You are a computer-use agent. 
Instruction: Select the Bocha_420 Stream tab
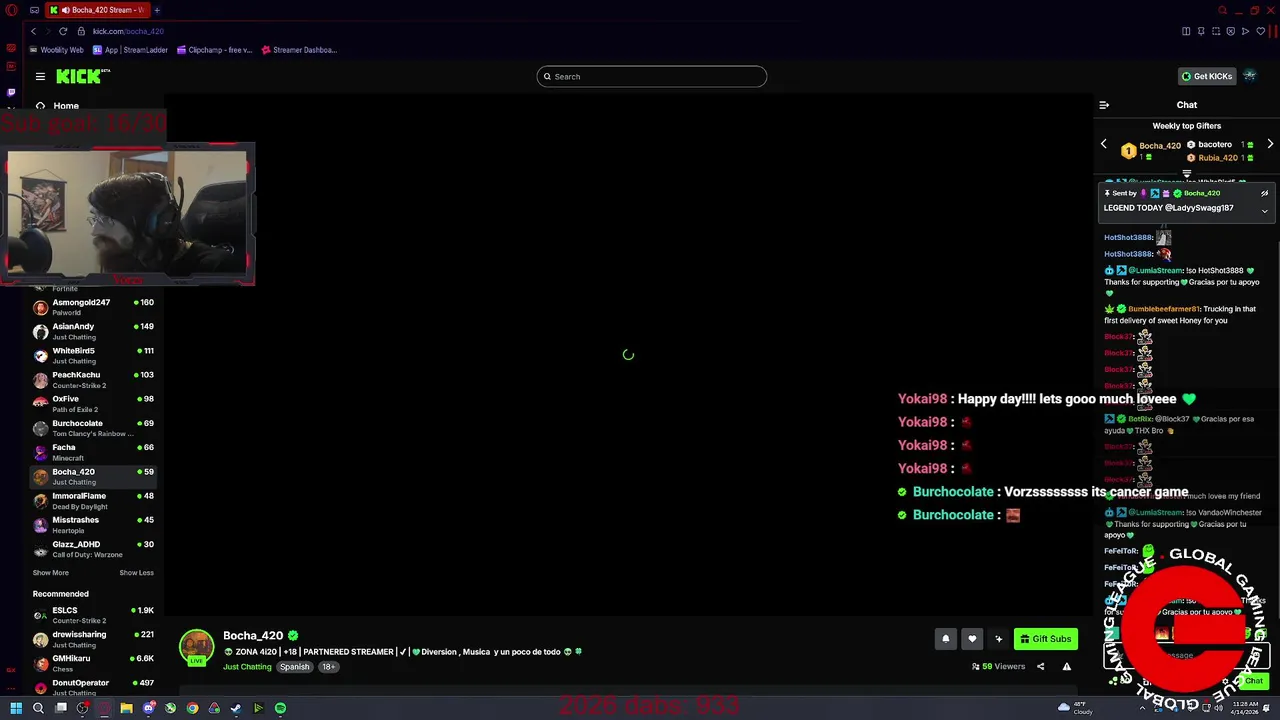tap(98, 10)
